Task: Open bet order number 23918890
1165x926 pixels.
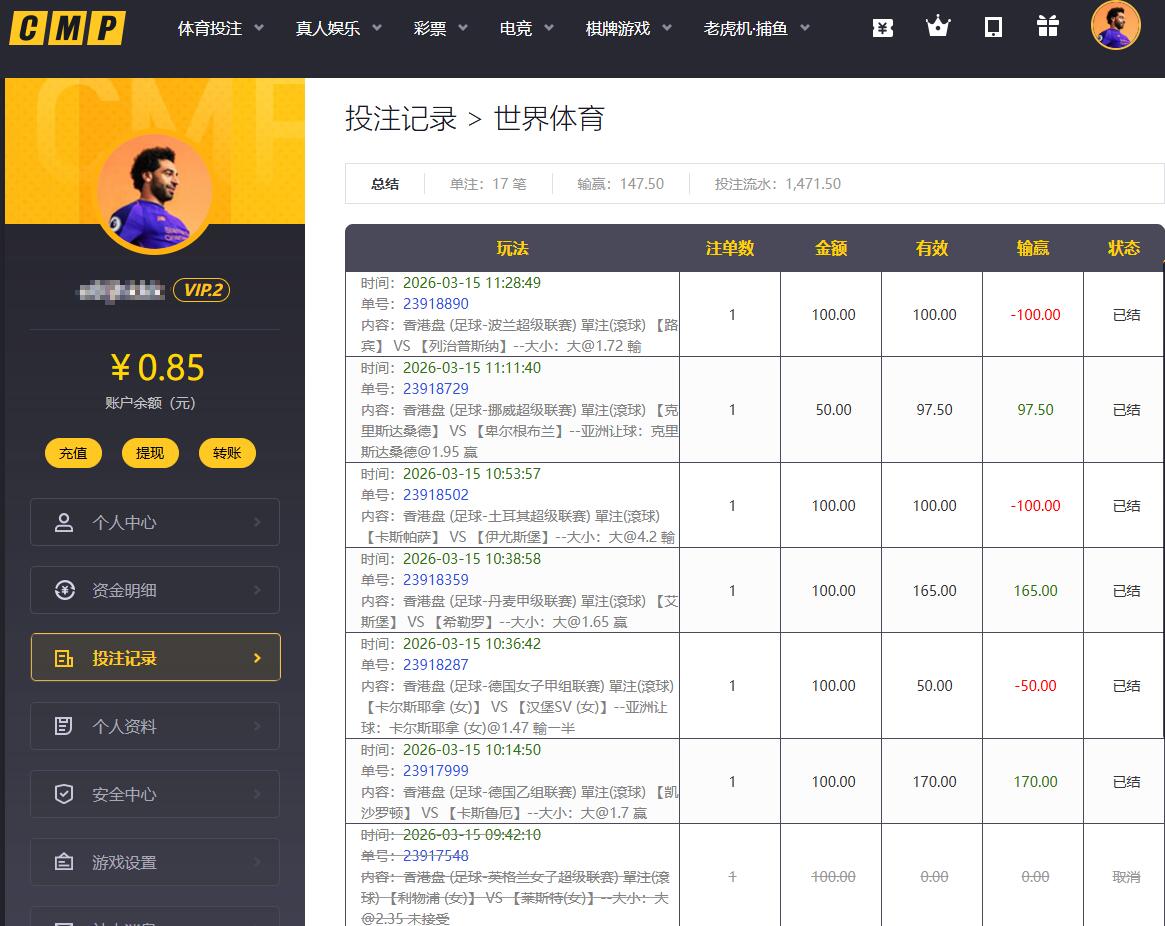Action: coord(435,304)
